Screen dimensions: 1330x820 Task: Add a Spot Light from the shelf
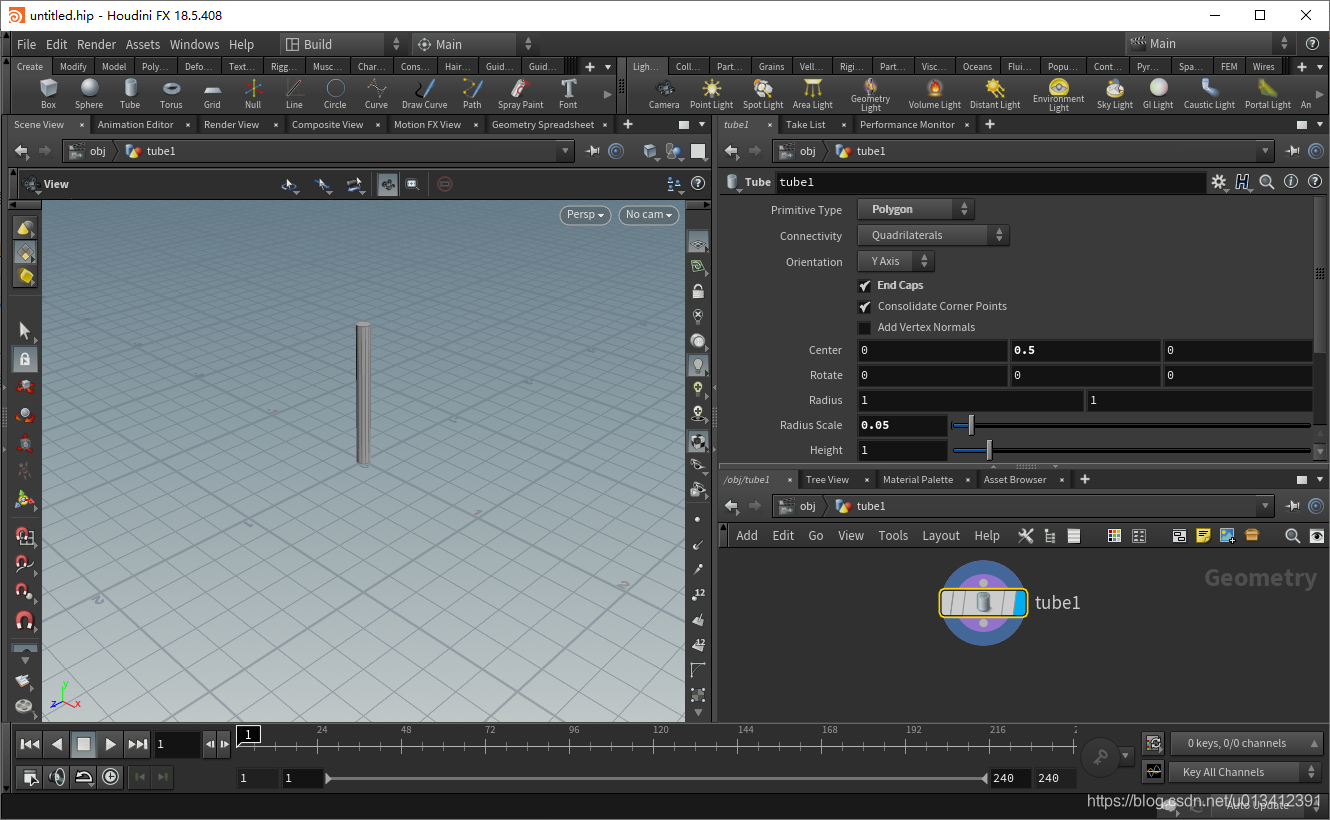coord(763,94)
